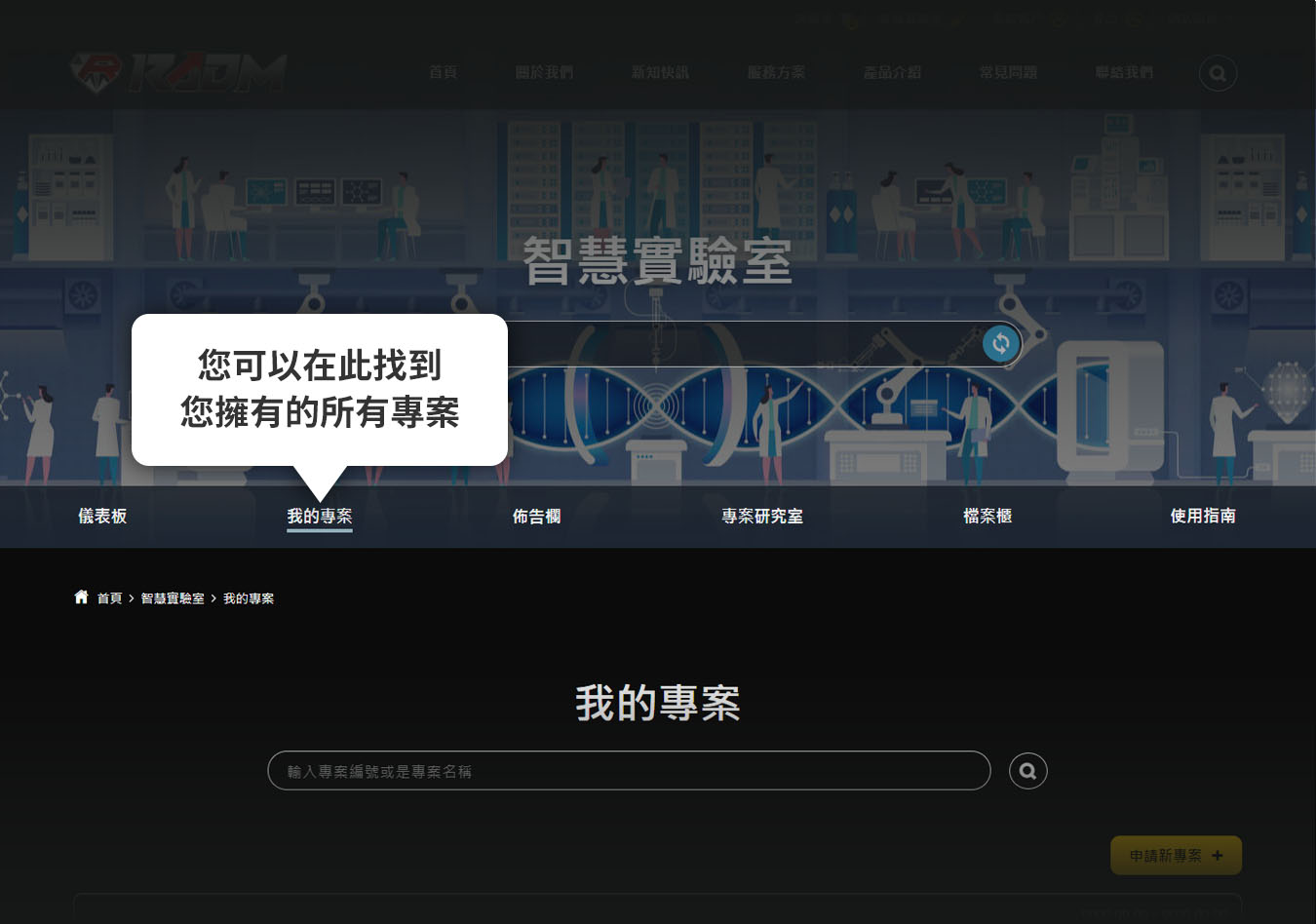
Task: Go to 首頁 in the top navigation
Action: click(x=443, y=72)
